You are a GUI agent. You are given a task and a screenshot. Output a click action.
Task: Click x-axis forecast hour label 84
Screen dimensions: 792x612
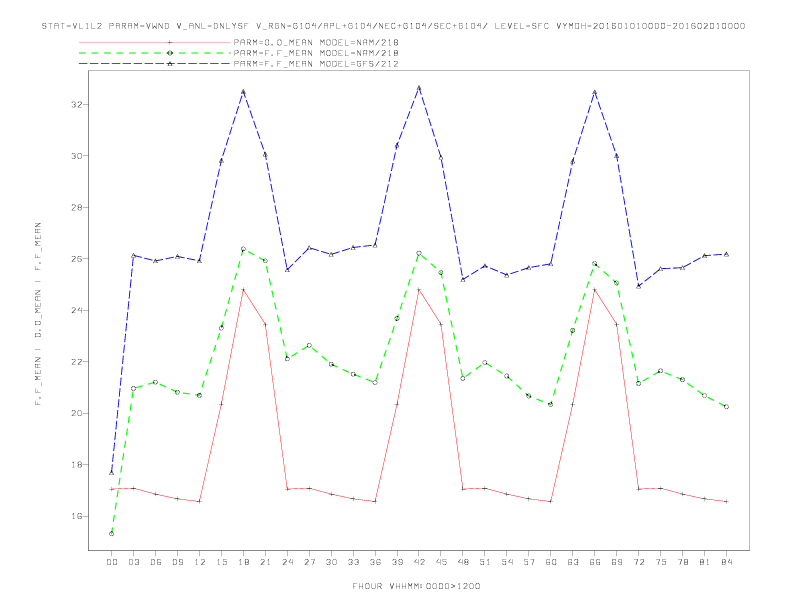pyautogui.click(x=726, y=562)
